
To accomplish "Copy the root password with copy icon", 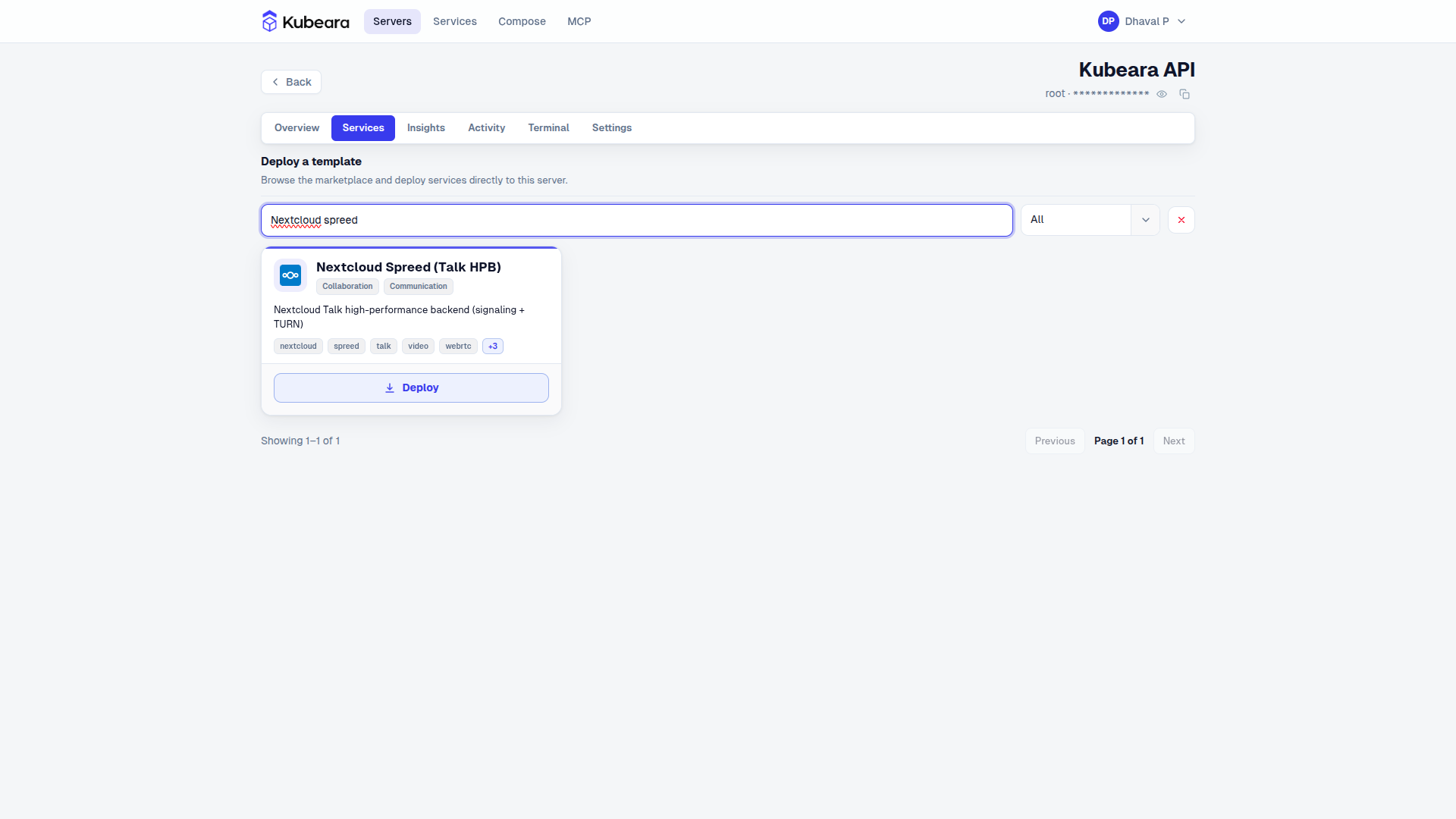I will tap(1185, 94).
